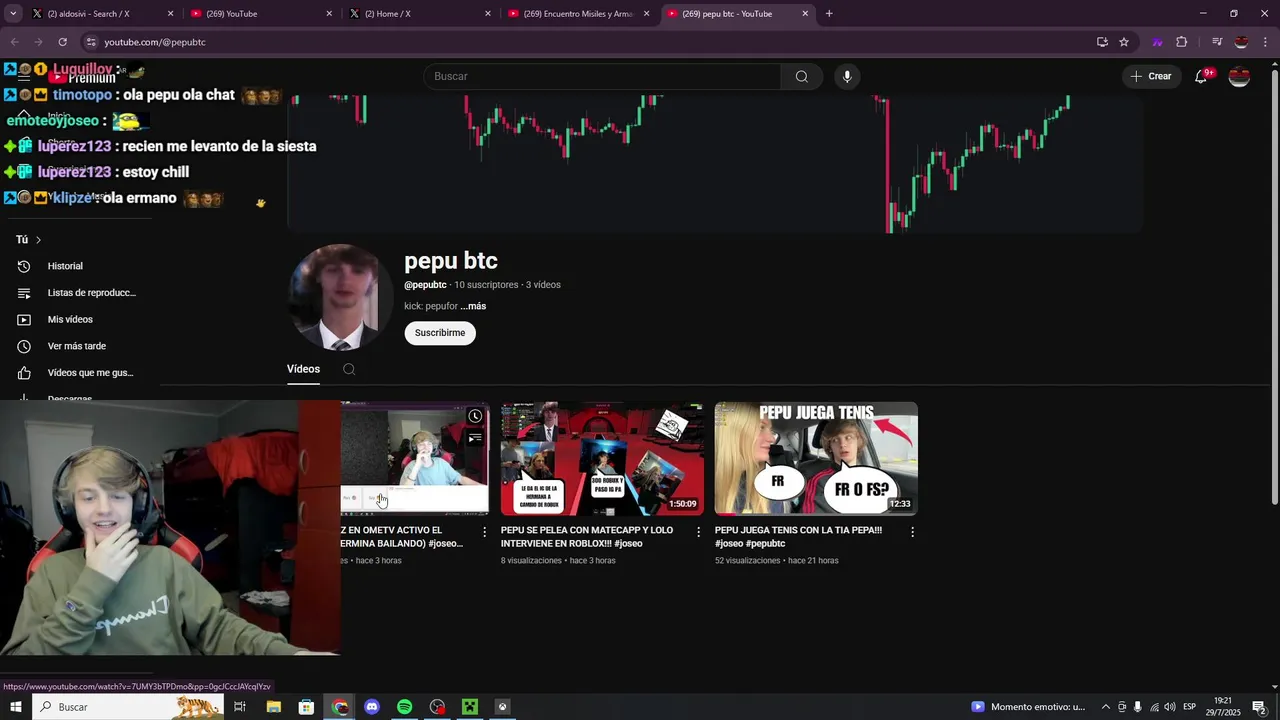Click the @pepubtc channel handle text

[x=425, y=285]
